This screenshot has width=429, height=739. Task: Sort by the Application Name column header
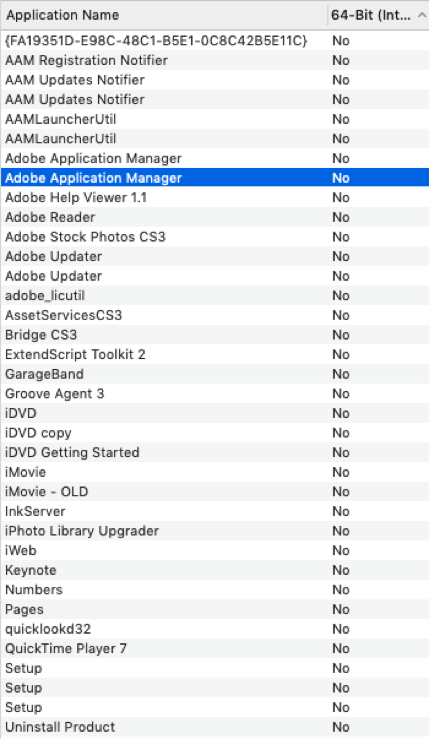coord(163,15)
